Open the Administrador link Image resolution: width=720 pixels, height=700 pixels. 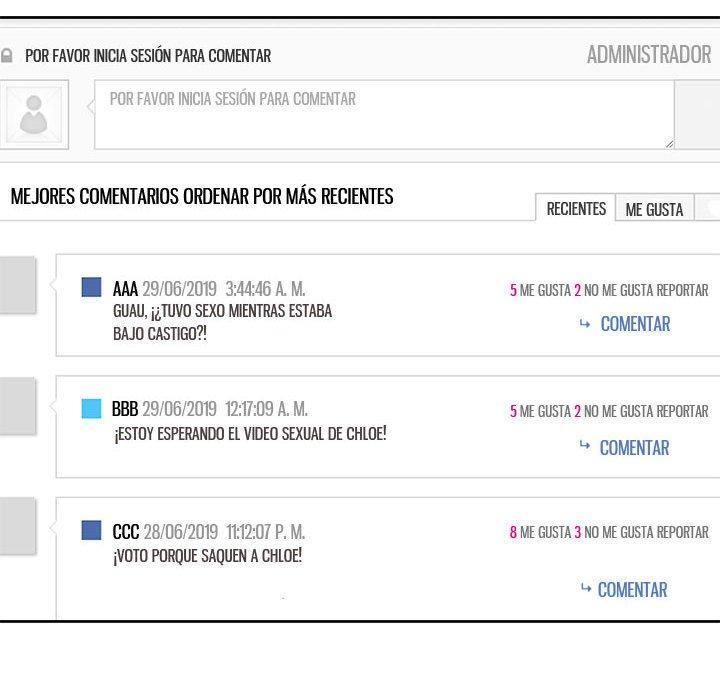click(x=648, y=55)
